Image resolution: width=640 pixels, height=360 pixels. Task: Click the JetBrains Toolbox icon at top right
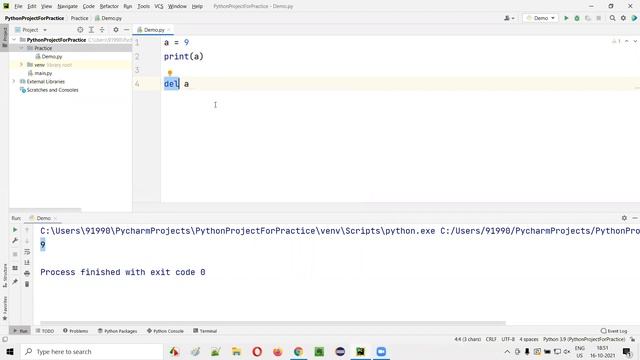tap(634, 18)
